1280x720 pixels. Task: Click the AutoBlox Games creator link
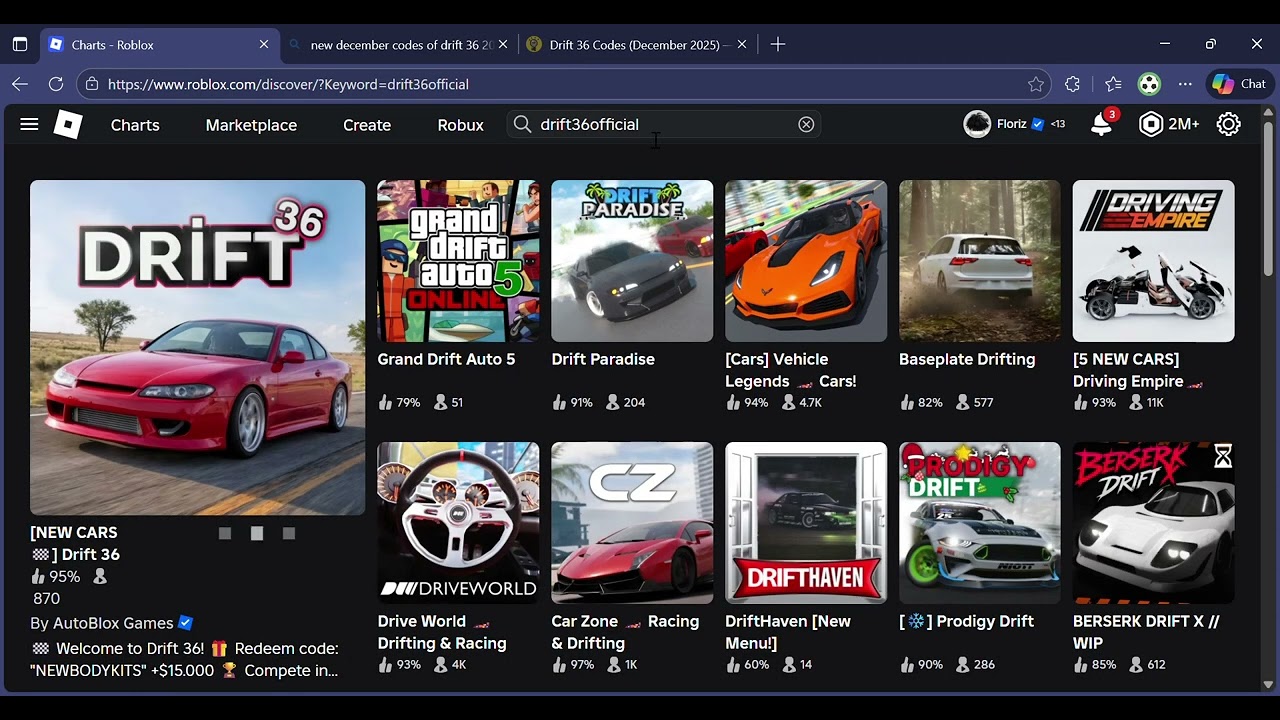[x=113, y=623]
